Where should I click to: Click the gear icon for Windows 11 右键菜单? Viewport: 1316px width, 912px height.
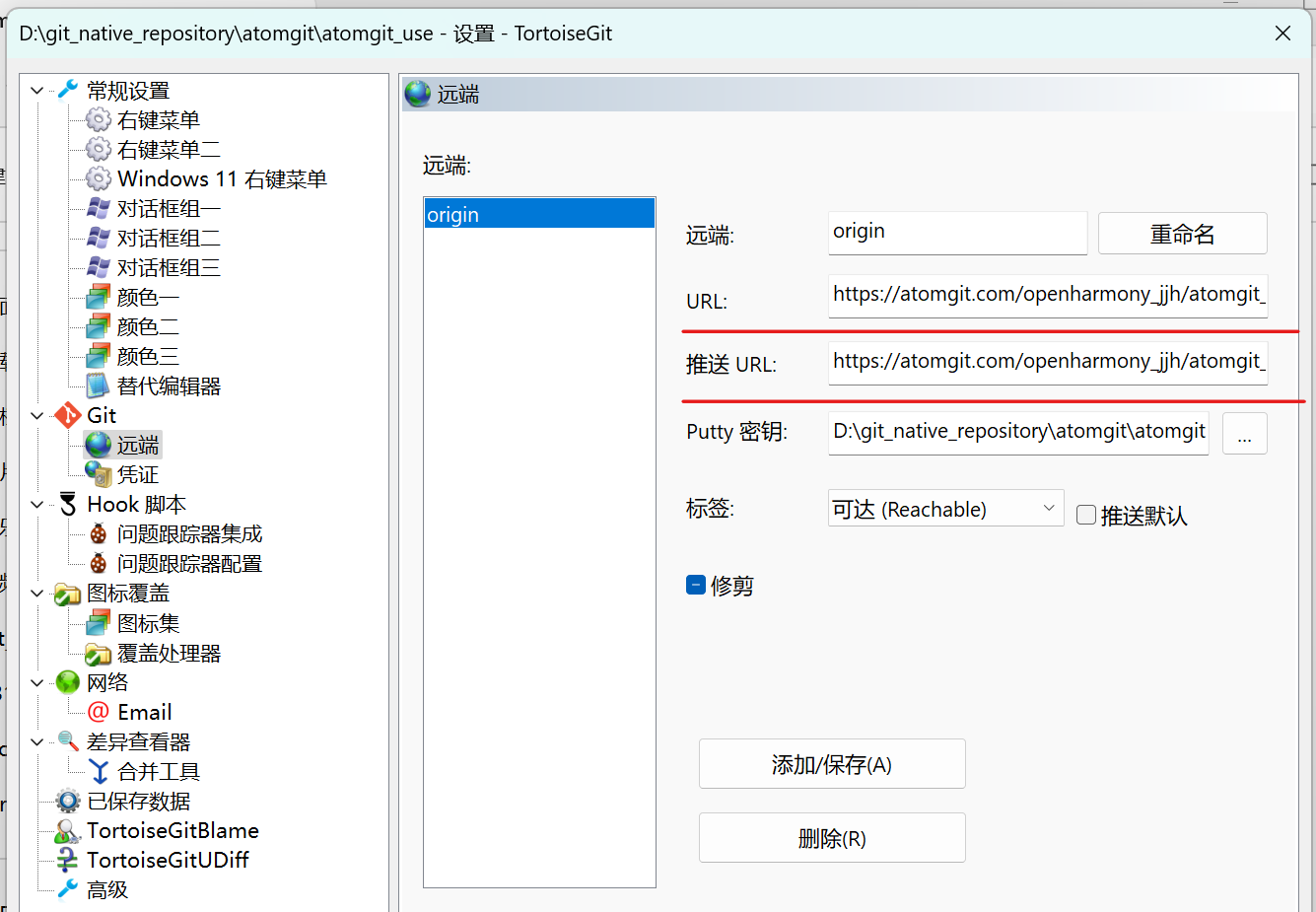click(x=99, y=178)
